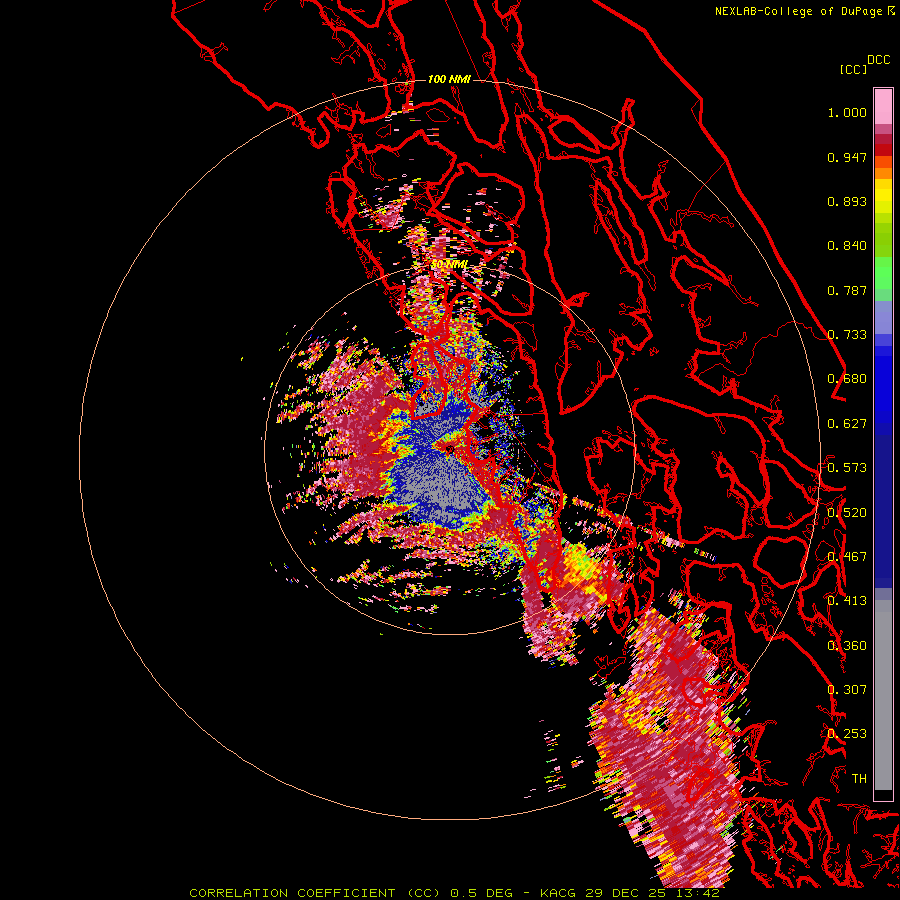Click the radar site marker at ring center
This screenshot has height=900, width=900.
point(449,449)
